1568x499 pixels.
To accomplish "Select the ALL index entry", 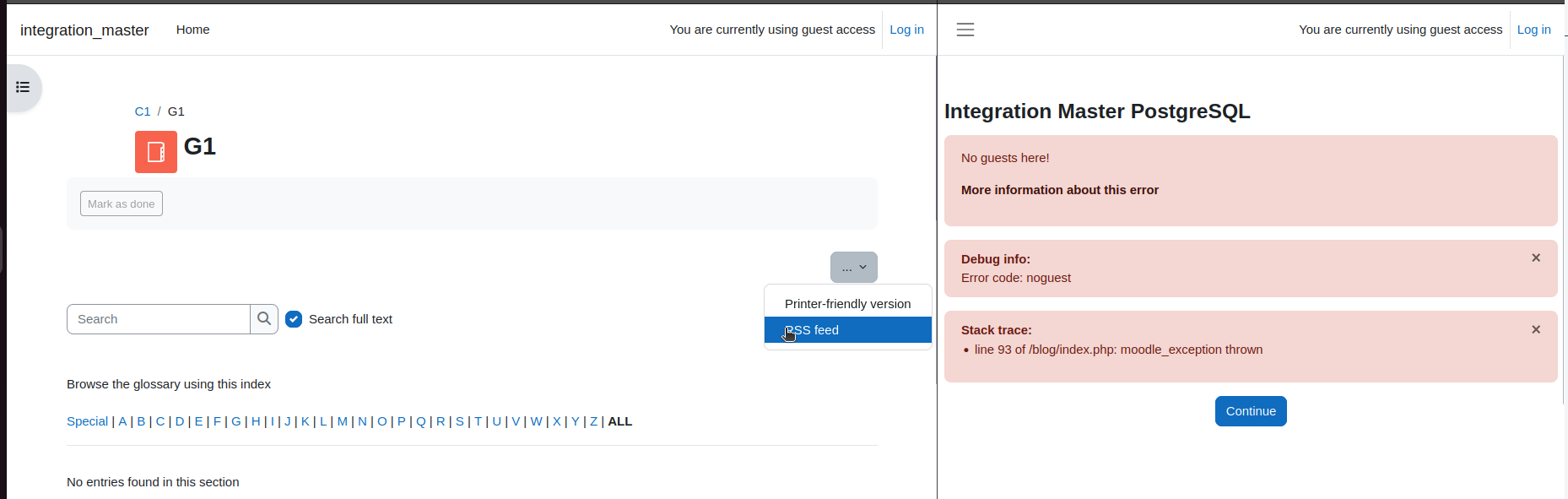I will pyautogui.click(x=620, y=421).
